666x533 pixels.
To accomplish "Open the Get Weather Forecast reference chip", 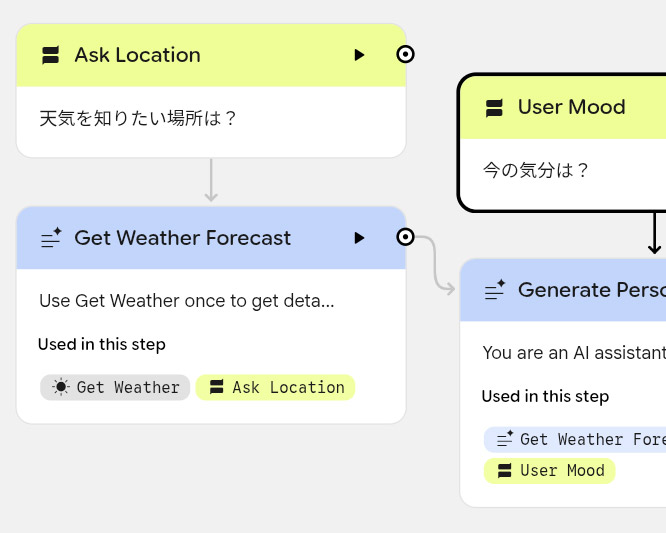I will point(575,439).
